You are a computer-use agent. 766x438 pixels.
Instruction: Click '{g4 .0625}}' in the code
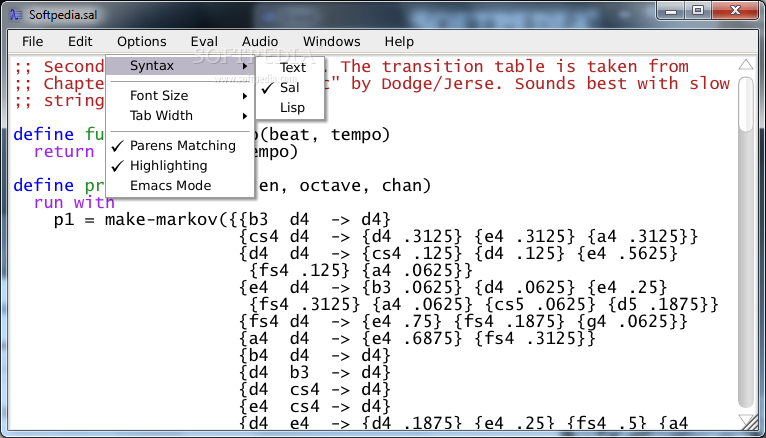[632, 321]
